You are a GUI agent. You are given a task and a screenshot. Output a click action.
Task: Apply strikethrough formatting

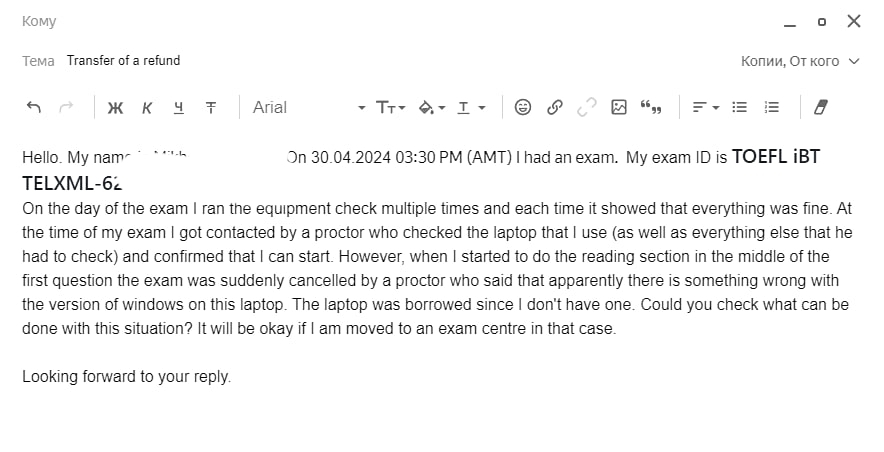point(211,108)
